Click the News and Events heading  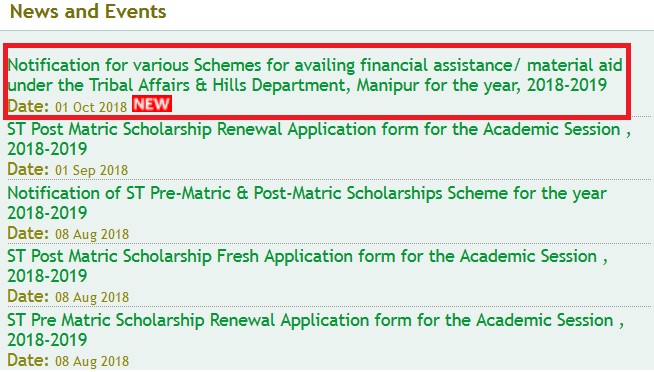tap(88, 11)
